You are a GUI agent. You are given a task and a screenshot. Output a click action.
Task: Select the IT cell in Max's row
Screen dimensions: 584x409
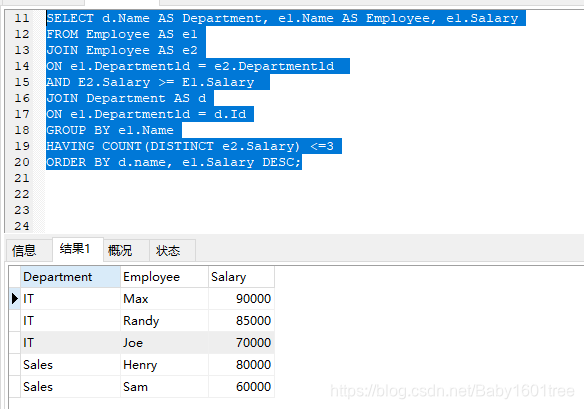pyautogui.click(x=70, y=299)
